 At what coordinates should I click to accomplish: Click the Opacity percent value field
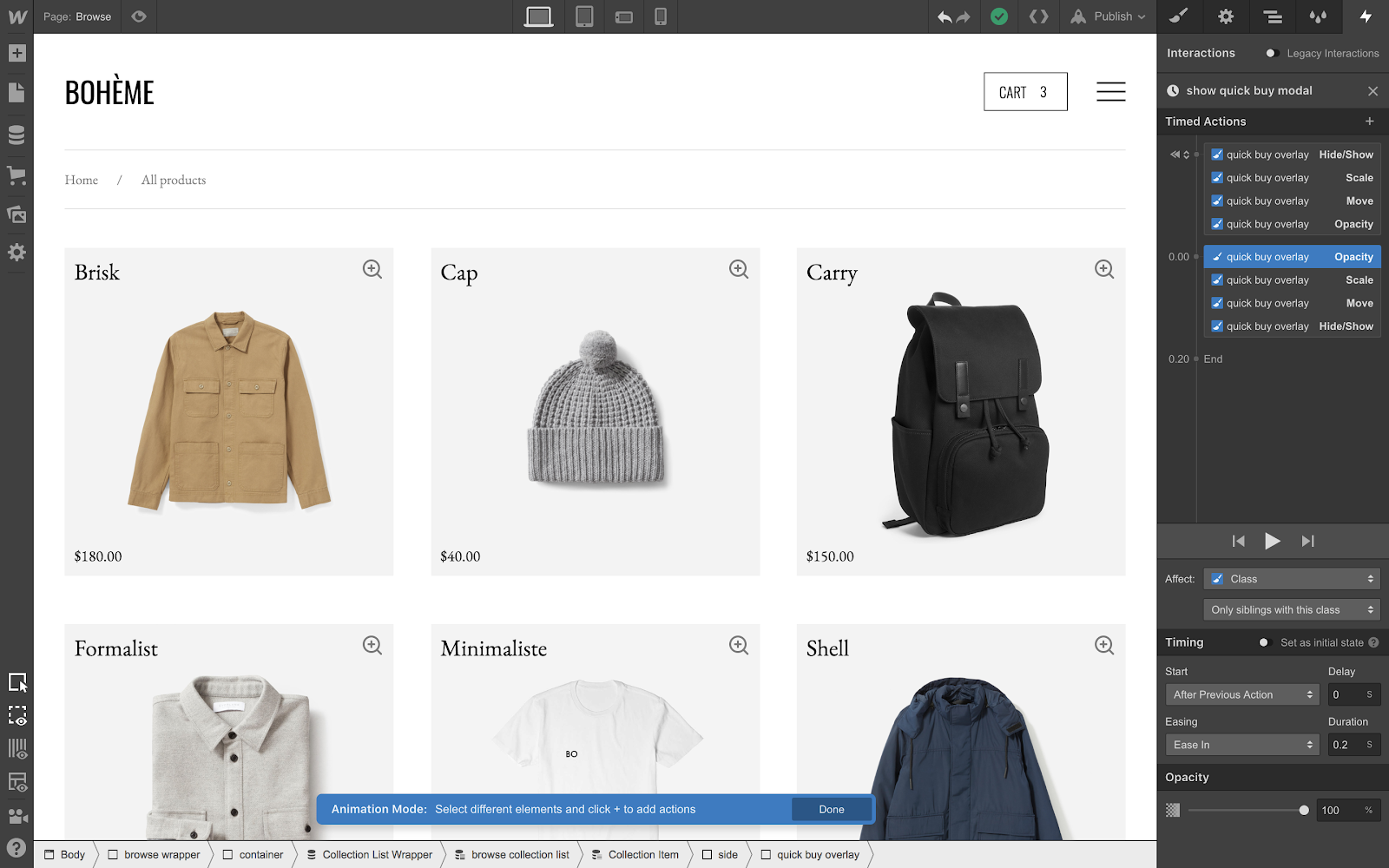tap(1348, 811)
